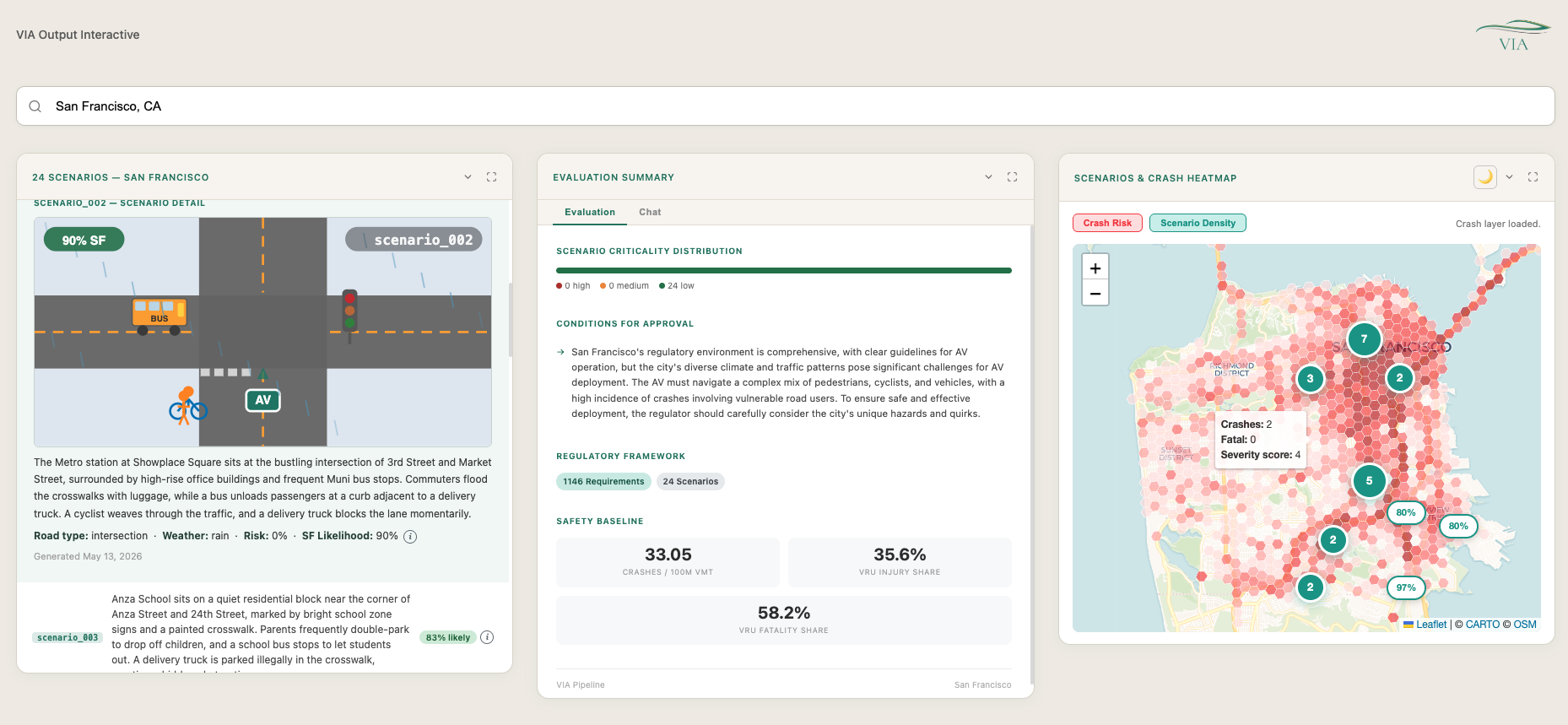Open the OSM attribution link
The height and width of the screenshot is (725, 1568).
[x=1524, y=625]
